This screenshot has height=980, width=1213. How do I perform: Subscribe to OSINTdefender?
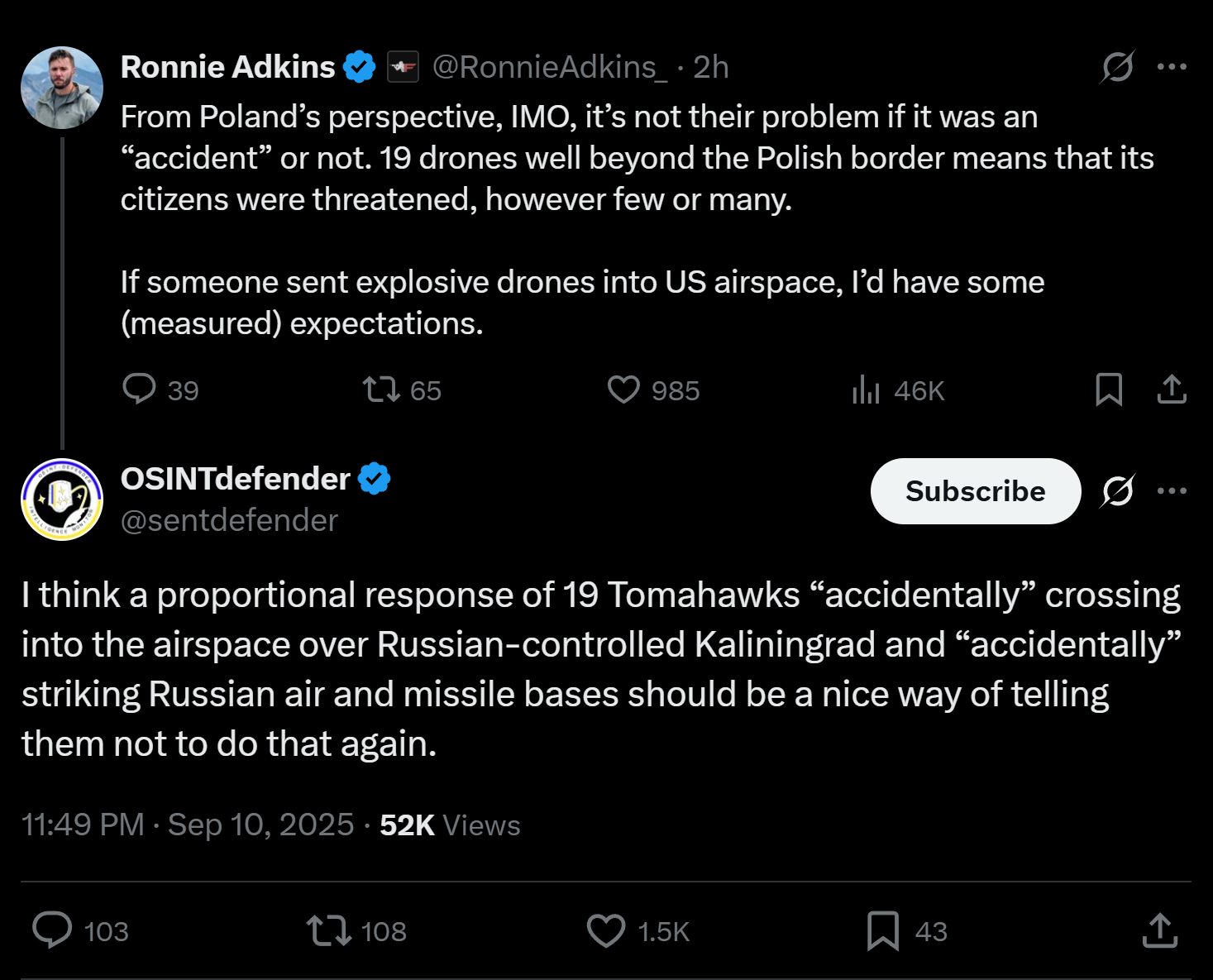point(975,491)
